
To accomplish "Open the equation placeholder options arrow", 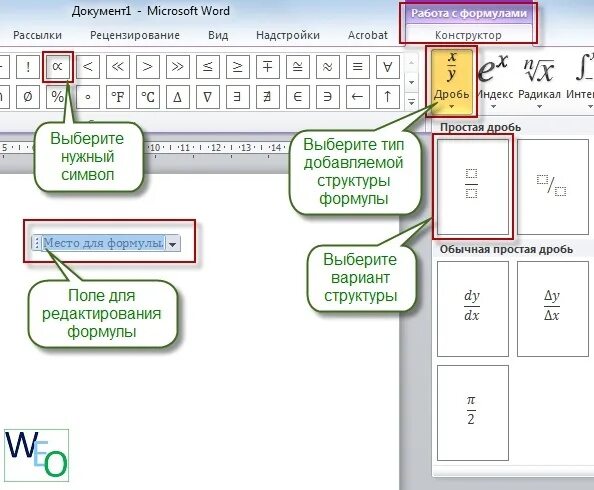I will click(x=173, y=244).
